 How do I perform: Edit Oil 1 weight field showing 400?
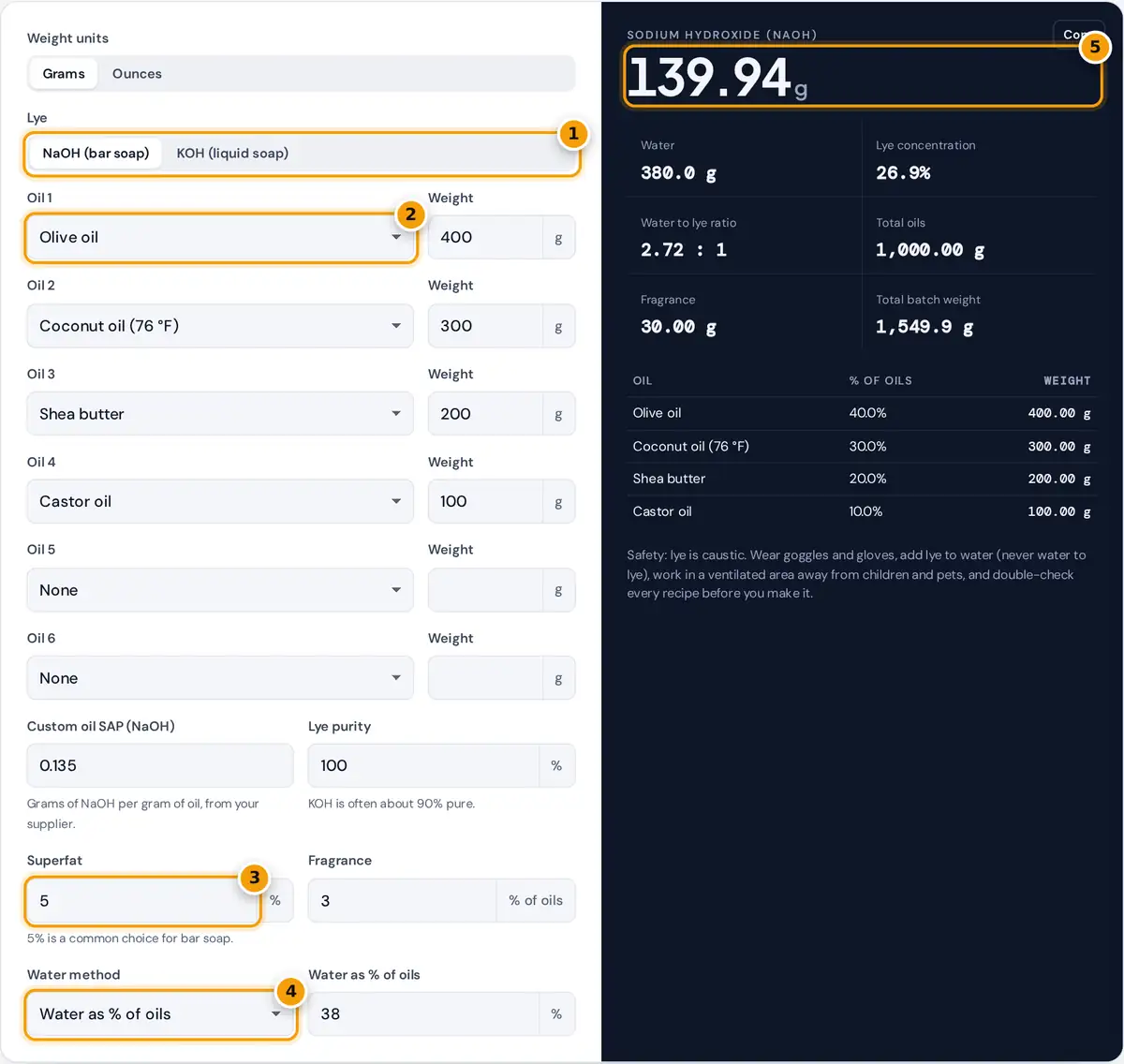tap(485, 238)
